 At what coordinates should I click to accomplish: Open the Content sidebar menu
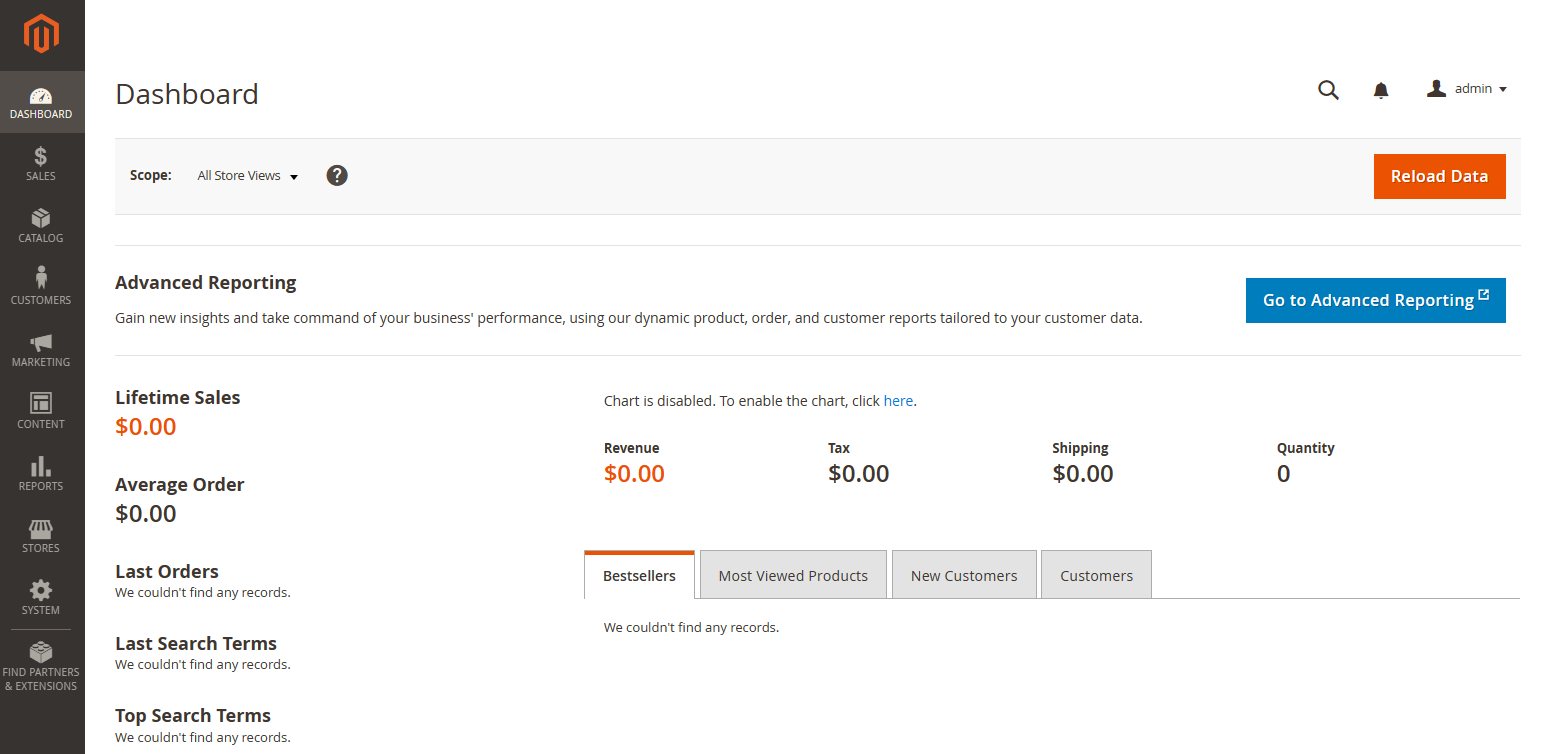(41, 411)
